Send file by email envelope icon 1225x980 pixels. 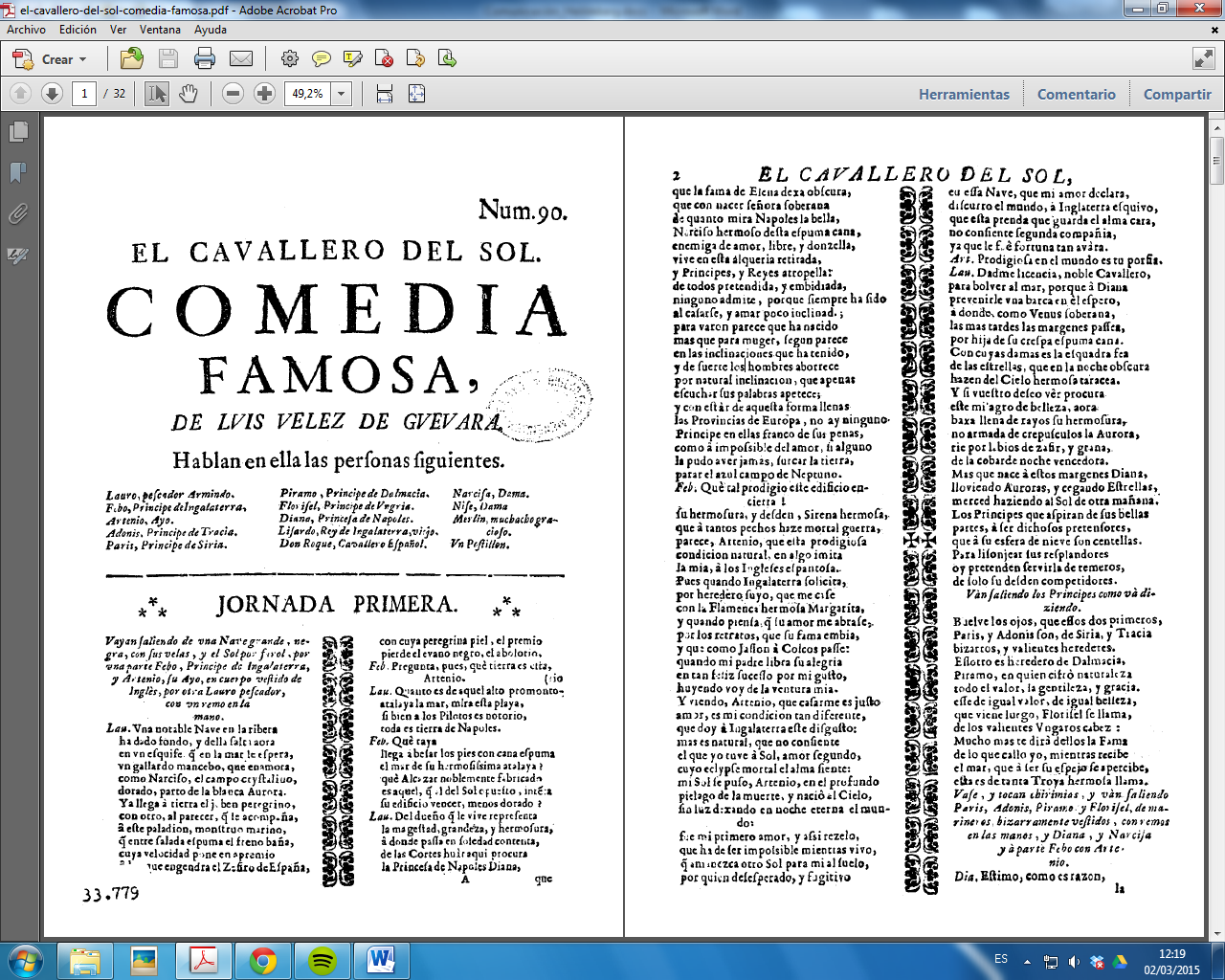(x=241, y=59)
